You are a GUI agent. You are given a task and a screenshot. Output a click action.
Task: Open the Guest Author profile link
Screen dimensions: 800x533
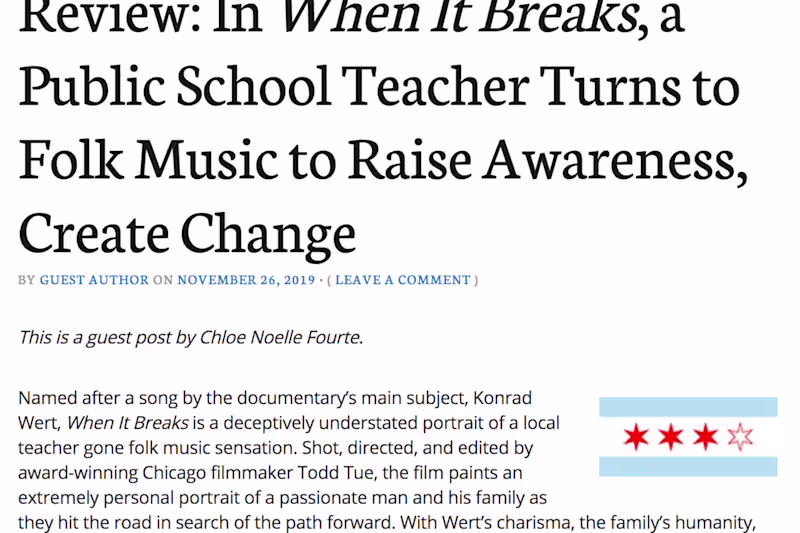pyautogui.click(x=94, y=280)
